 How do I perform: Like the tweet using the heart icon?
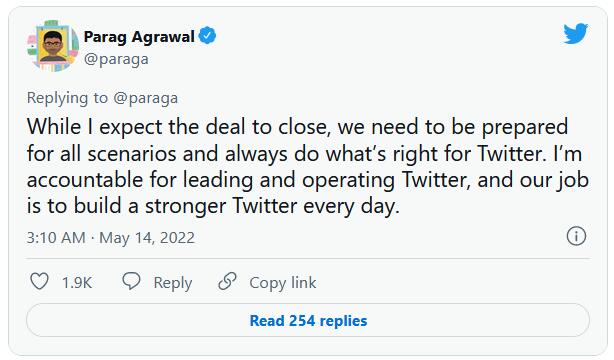click(x=40, y=282)
